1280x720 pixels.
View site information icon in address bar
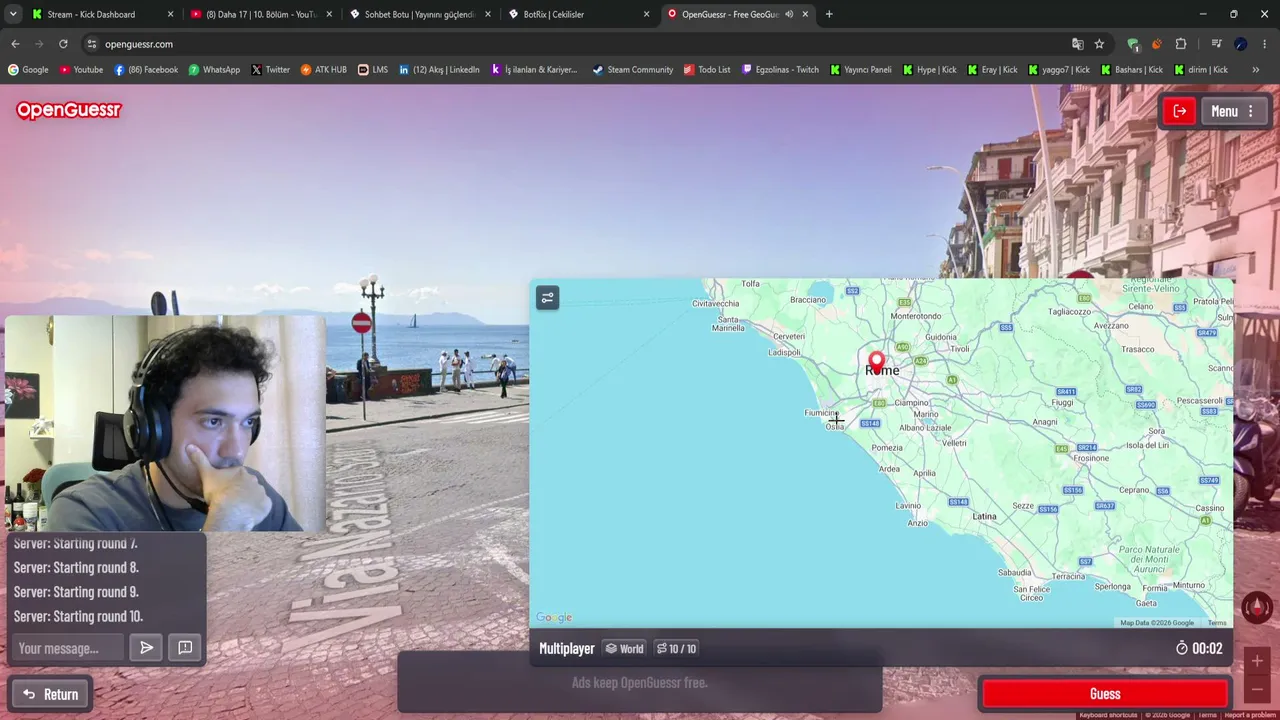point(92,44)
